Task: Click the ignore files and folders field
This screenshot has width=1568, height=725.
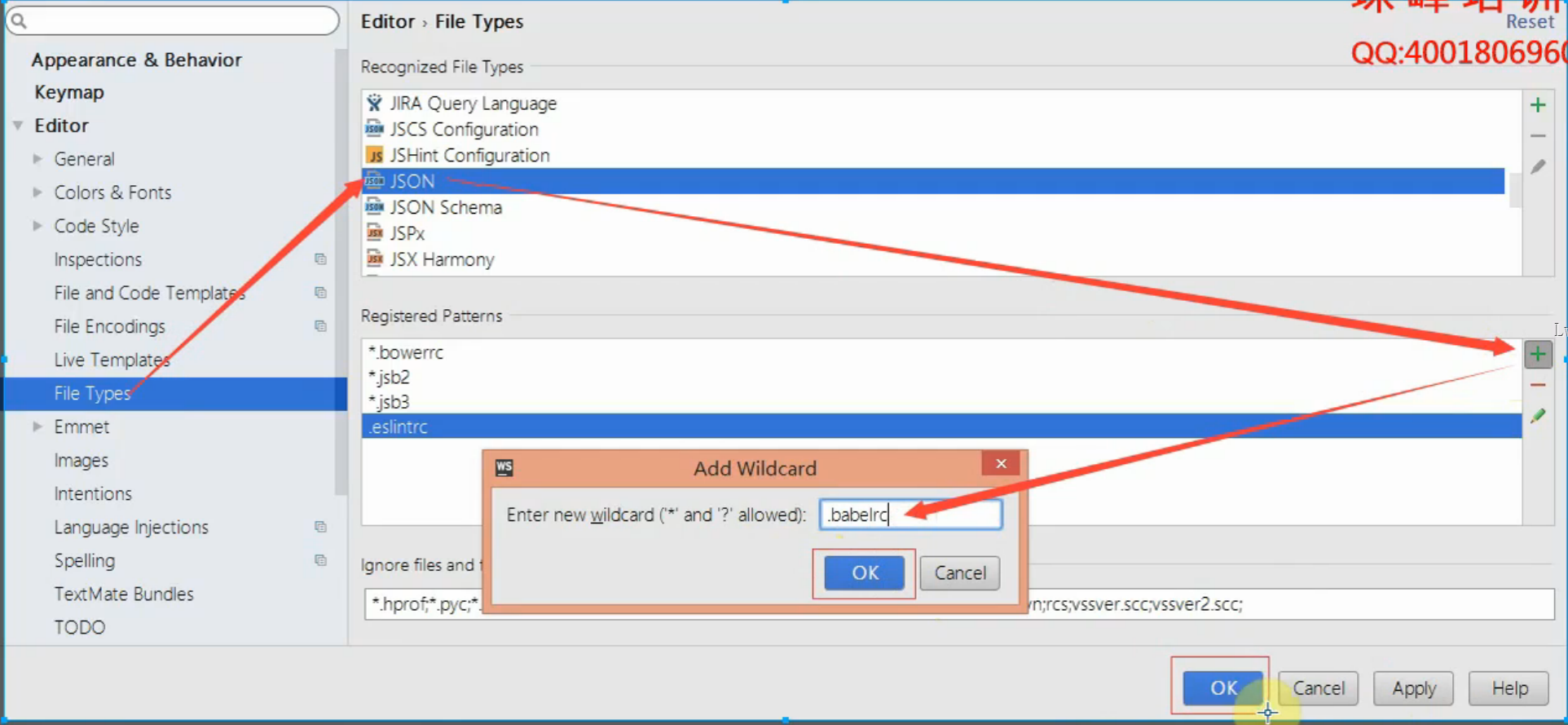Action: [959, 604]
